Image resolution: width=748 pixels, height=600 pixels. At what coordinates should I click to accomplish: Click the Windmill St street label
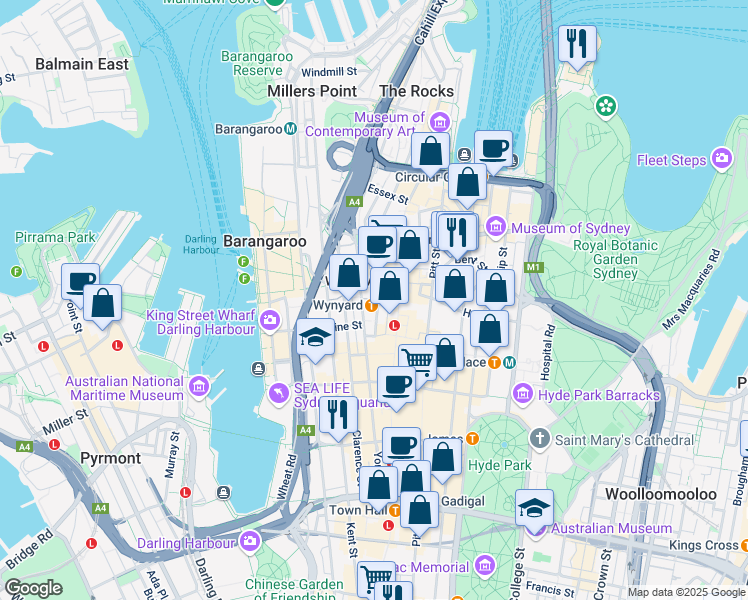click(329, 72)
